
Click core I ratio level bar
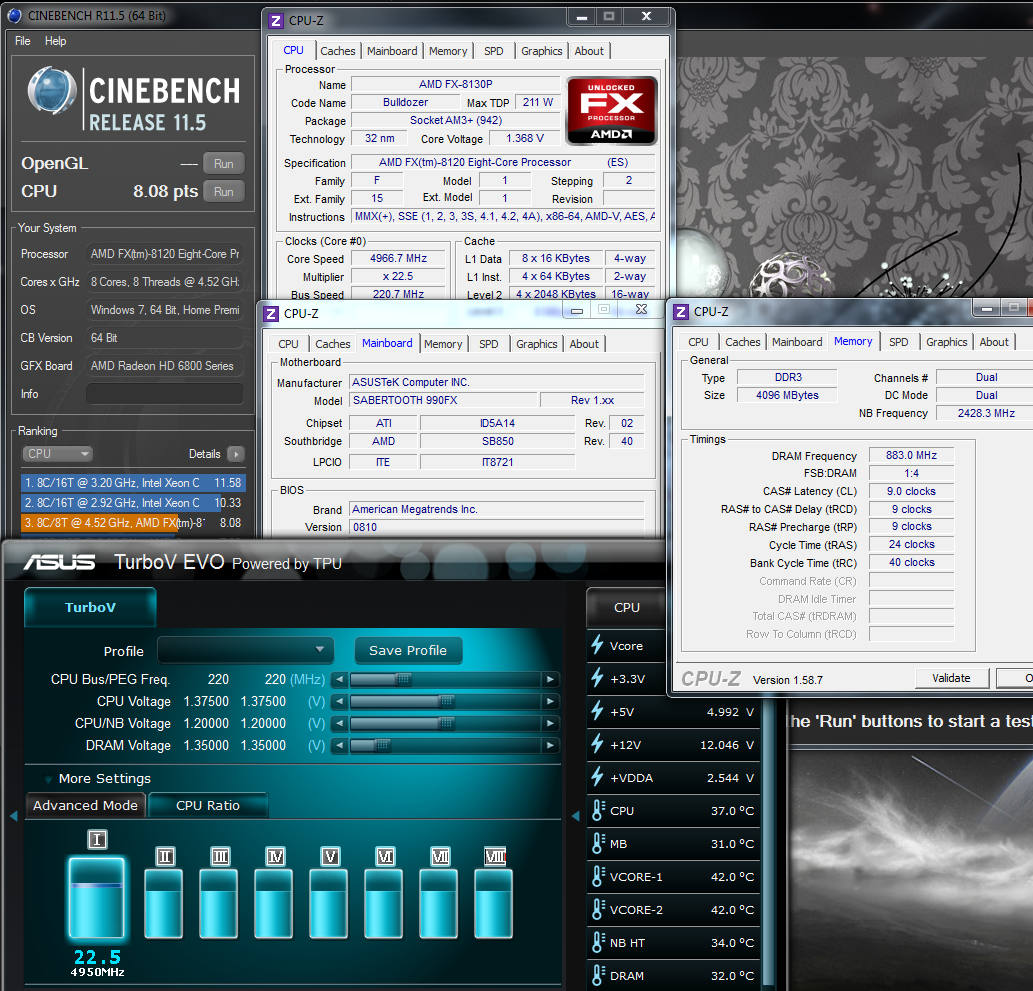pos(97,897)
